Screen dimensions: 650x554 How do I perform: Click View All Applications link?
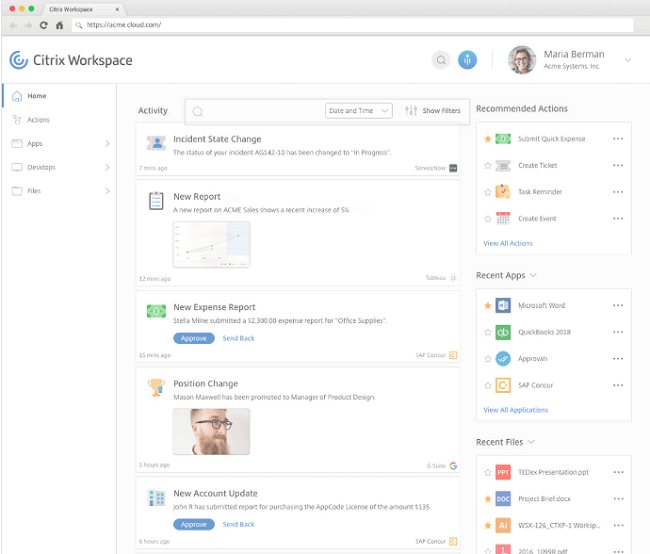(515, 410)
